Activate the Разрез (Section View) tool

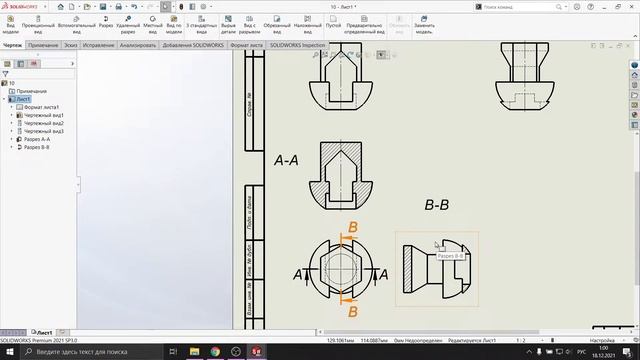[x=106, y=22]
